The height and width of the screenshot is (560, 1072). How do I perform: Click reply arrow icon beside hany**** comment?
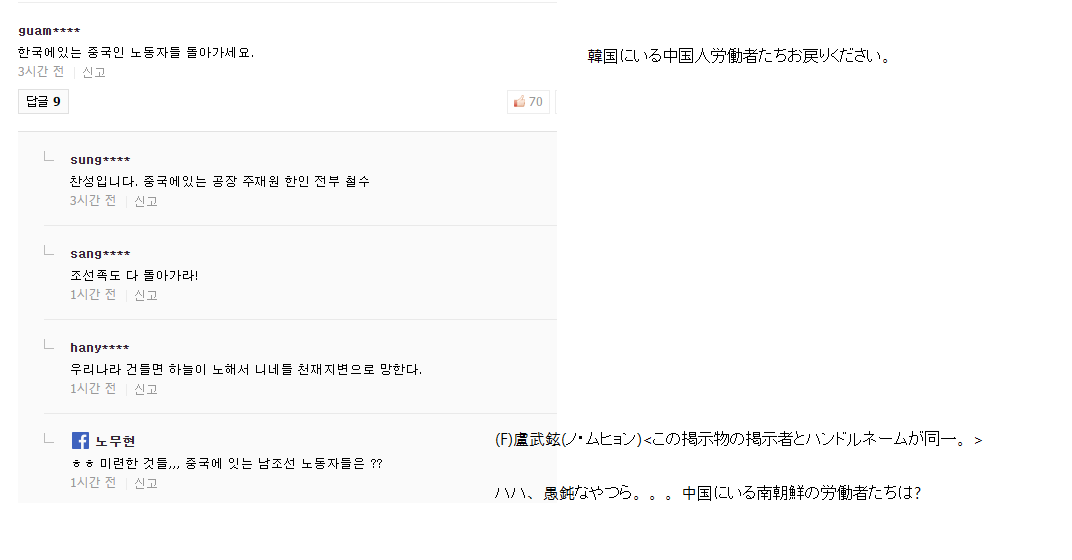[47, 345]
